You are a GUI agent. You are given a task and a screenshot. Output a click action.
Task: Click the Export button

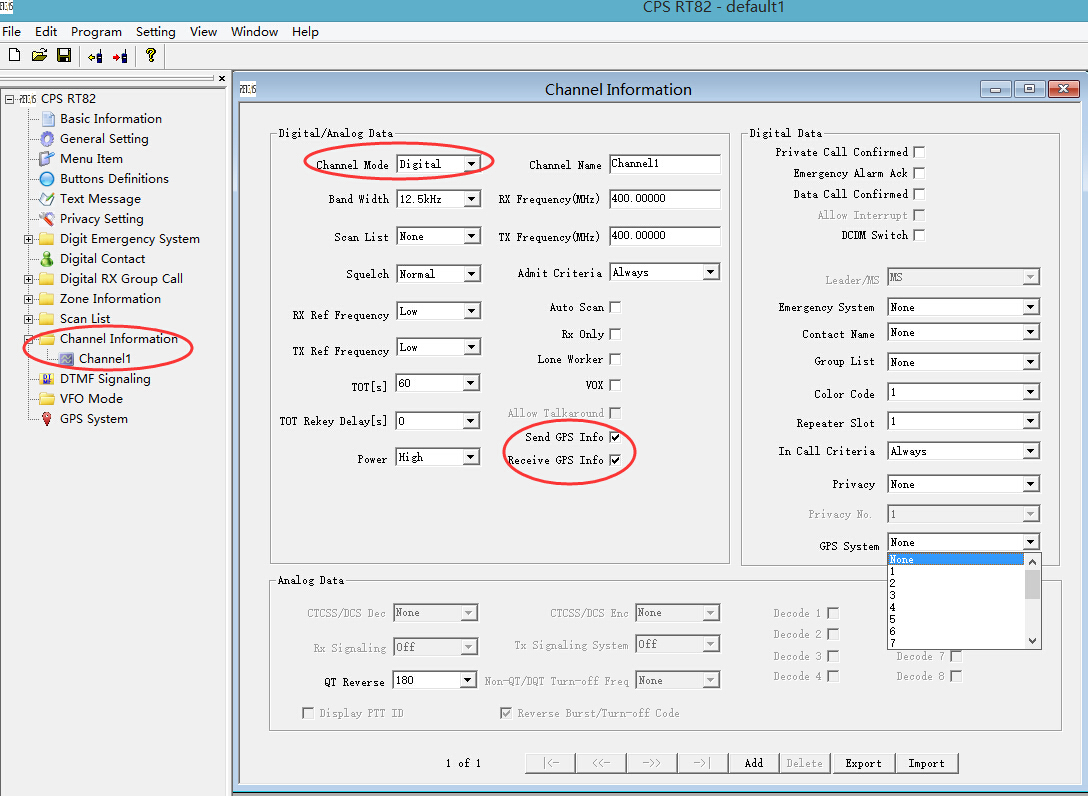(x=863, y=763)
